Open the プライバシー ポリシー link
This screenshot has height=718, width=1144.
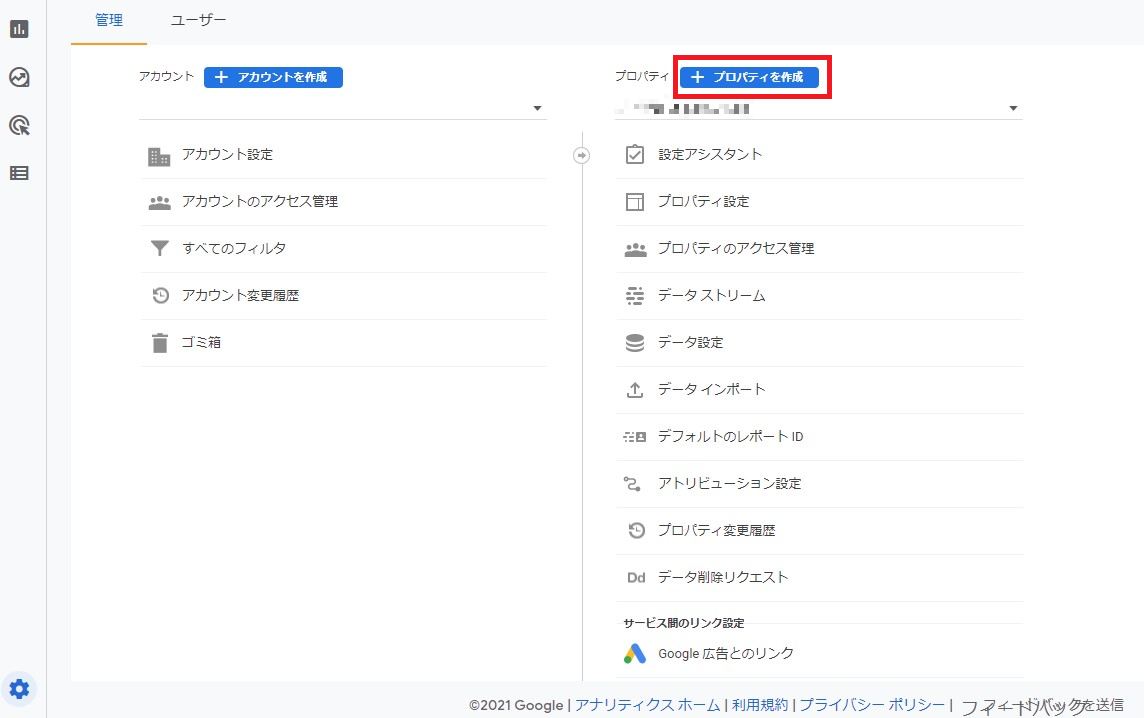[x=875, y=704]
